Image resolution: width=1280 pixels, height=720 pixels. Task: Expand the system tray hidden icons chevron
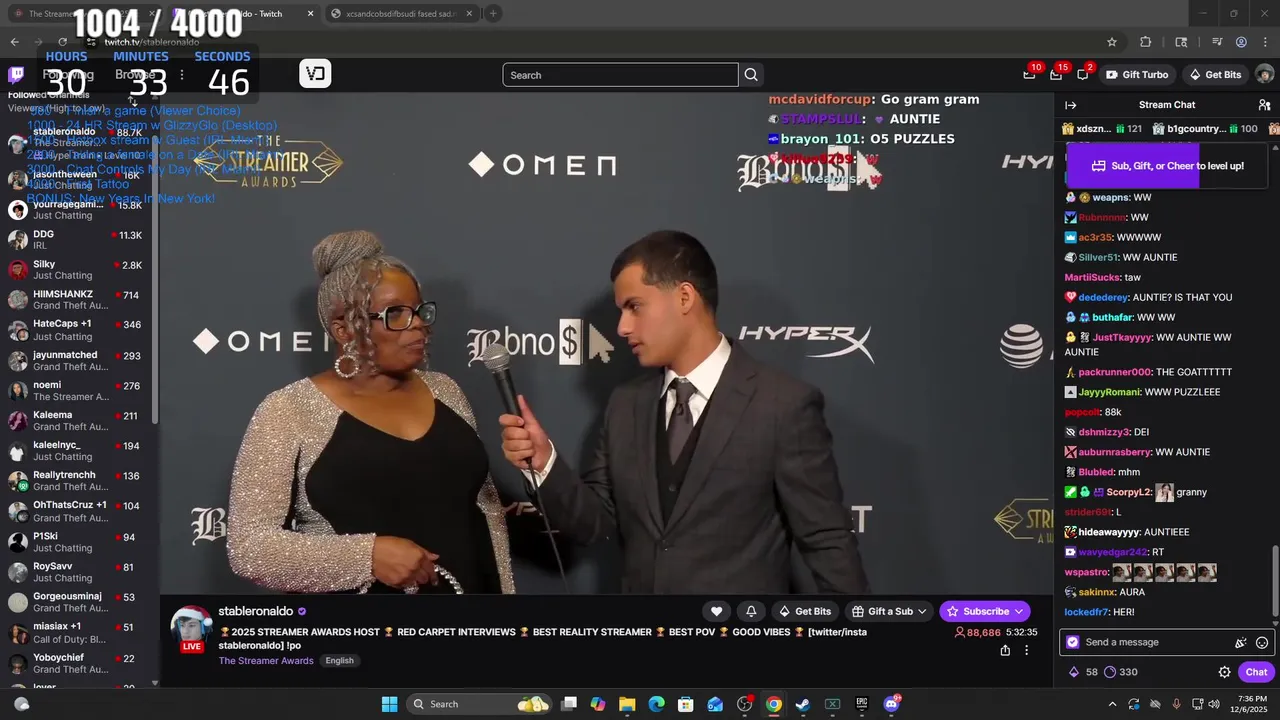(x=1112, y=704)
